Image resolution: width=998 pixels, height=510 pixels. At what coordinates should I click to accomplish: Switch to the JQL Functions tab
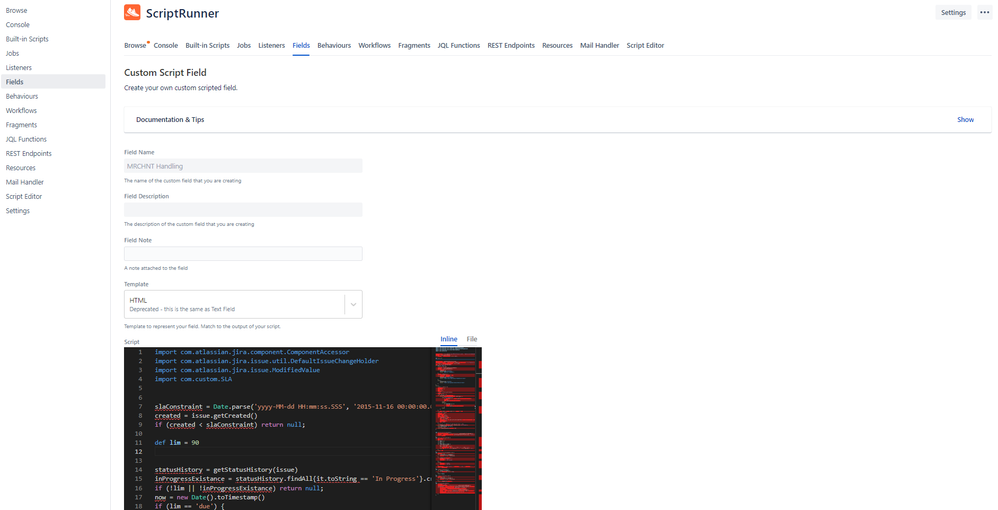[x=459, y=45]
